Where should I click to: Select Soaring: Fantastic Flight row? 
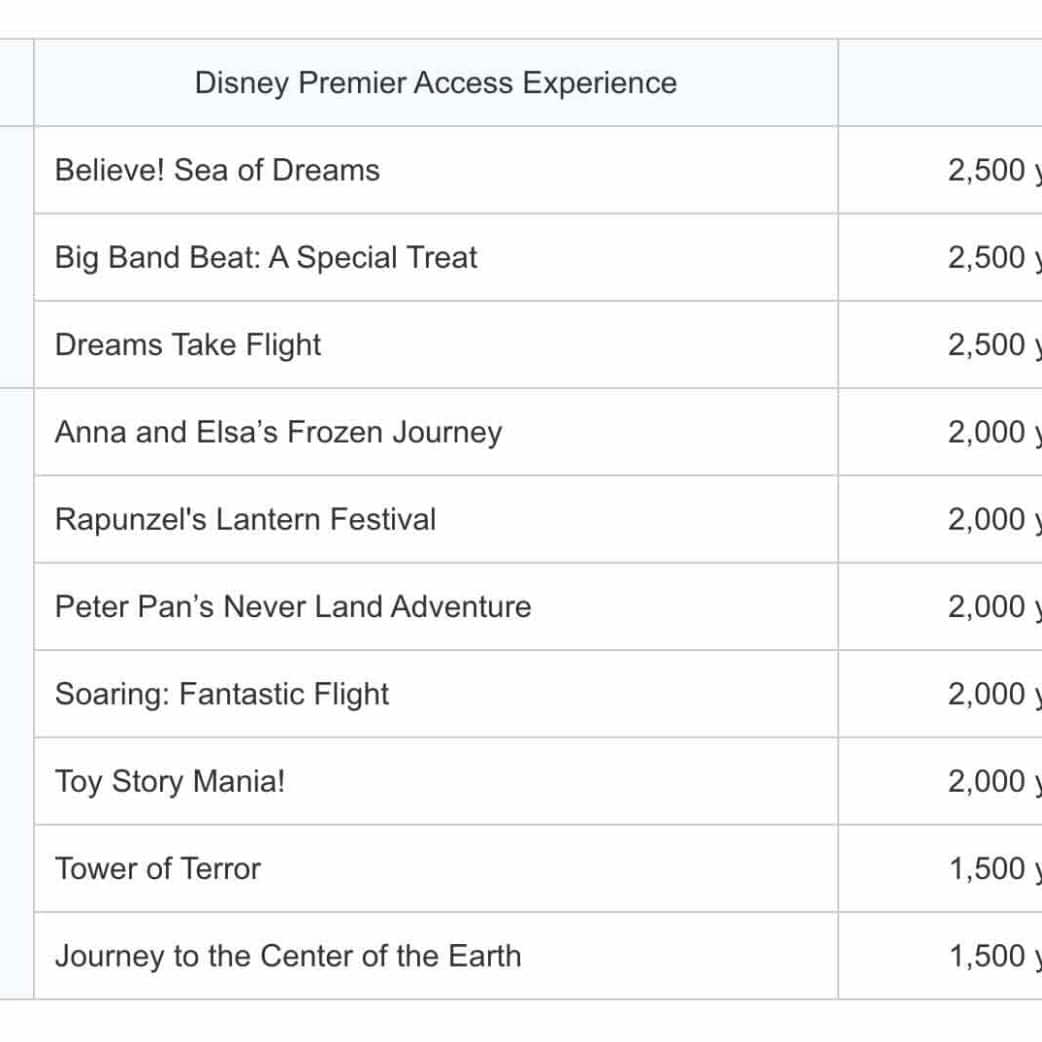221,694
